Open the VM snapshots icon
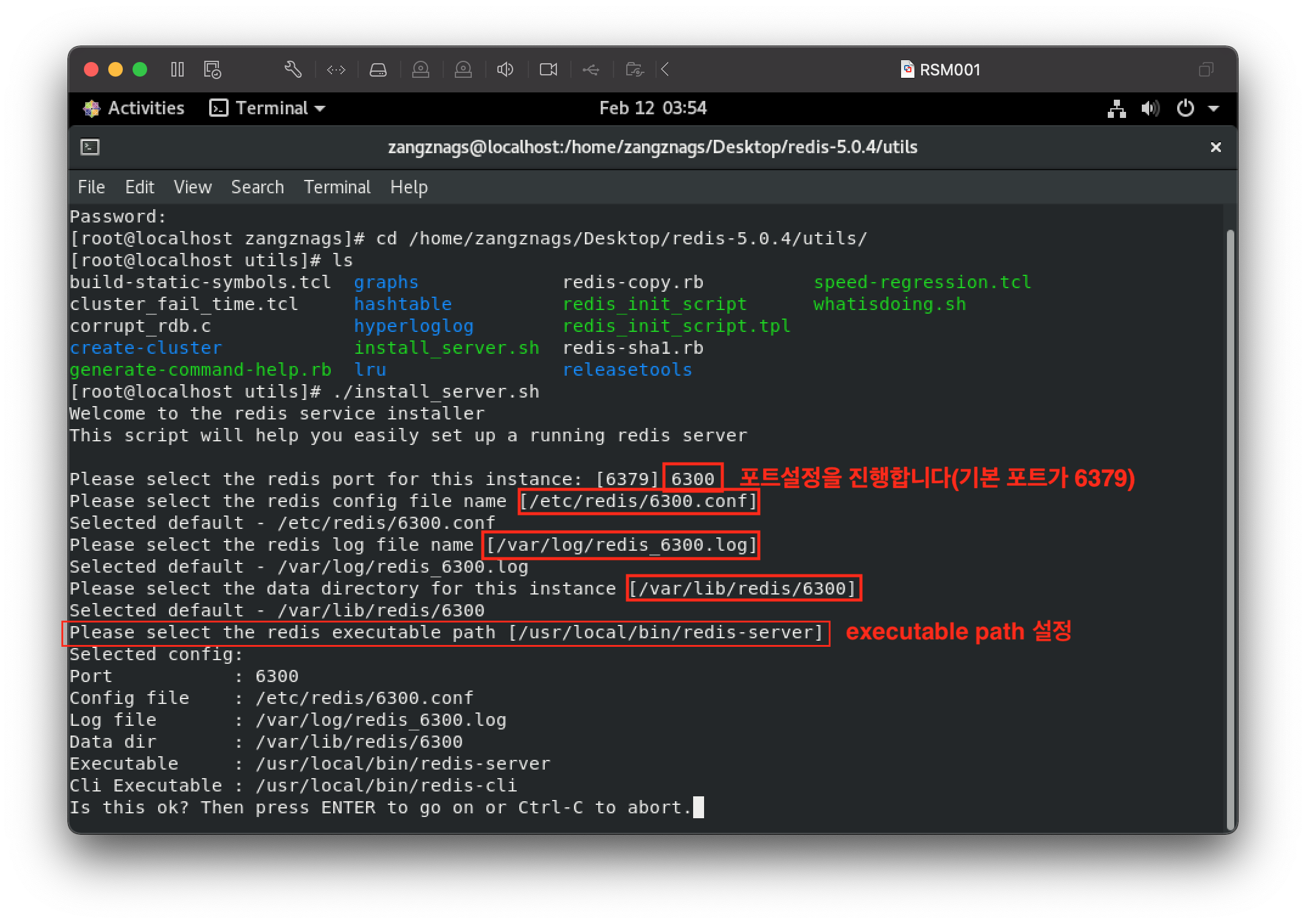 click(212, 69)
